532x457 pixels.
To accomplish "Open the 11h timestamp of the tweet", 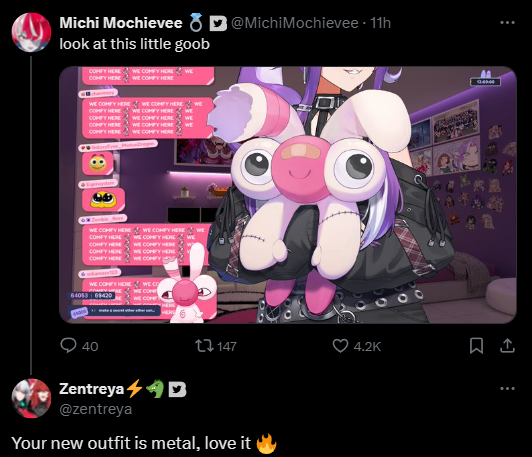I will 380,23.
